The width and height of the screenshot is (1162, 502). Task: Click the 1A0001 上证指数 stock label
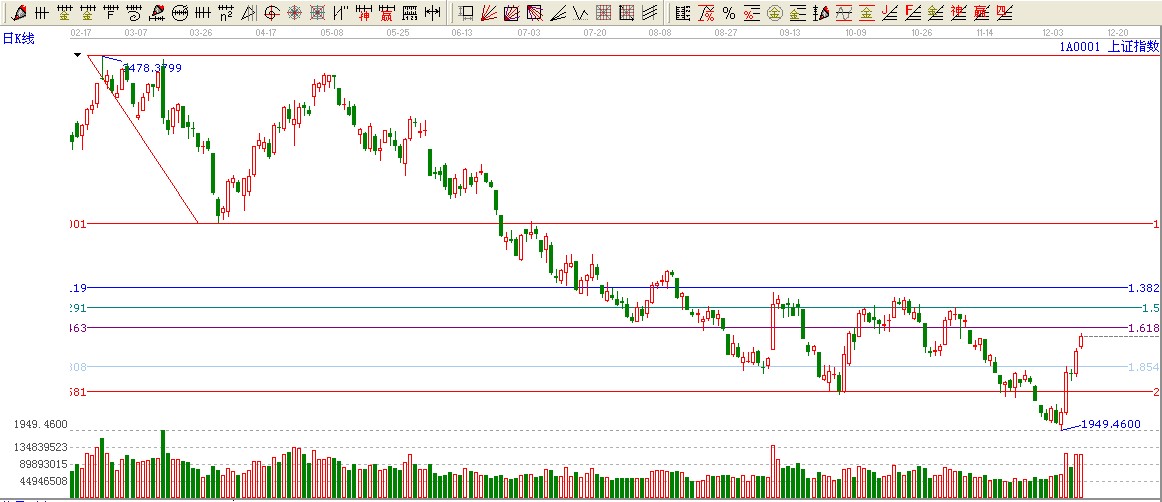pos(1109,46)
